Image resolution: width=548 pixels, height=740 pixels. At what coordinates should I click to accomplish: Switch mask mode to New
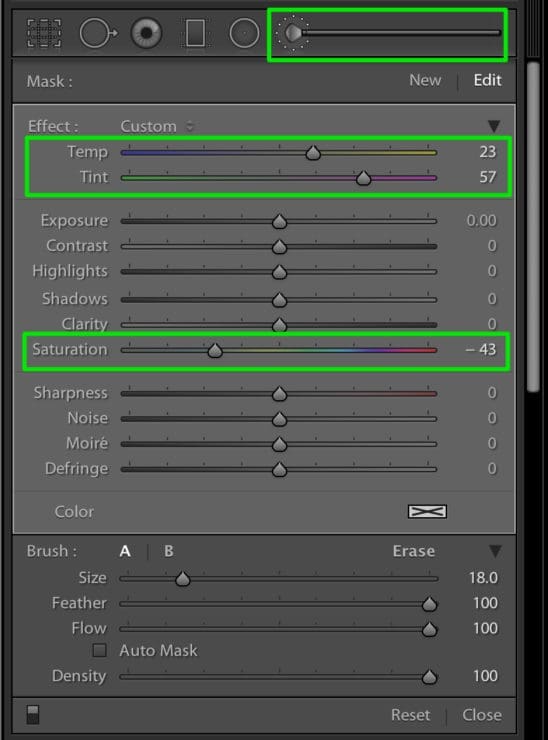click(425, 80)
